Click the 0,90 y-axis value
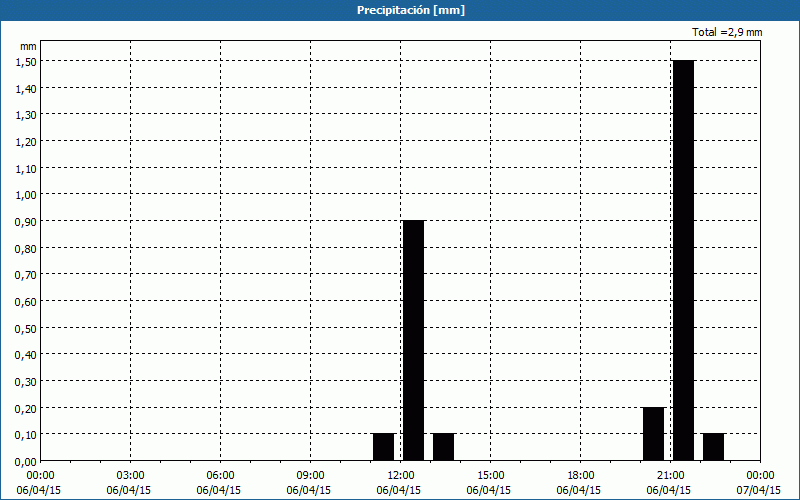800x500 pixels. [x=26, y=221]
